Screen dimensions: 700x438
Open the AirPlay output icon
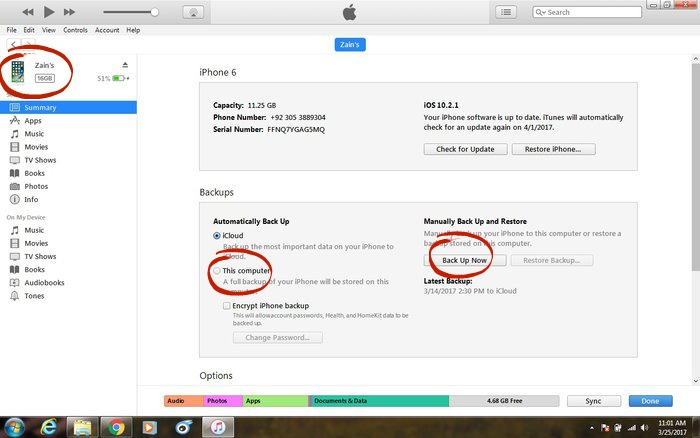(193, 12)
